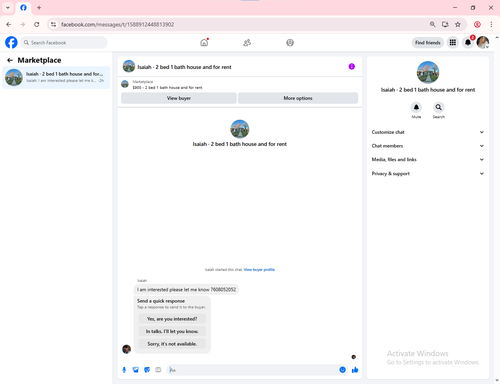
Task: Send quick reply 'In talks. I'll let you know.'
Action: click(x=172, y=331)
